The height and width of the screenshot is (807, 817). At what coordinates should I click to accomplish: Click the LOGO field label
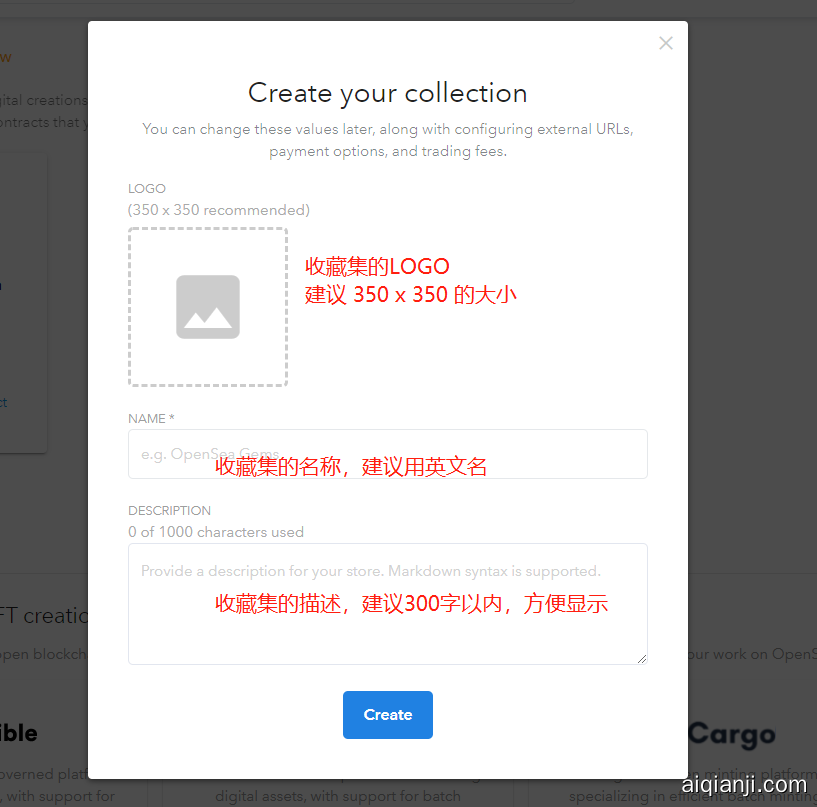point(147,189)
